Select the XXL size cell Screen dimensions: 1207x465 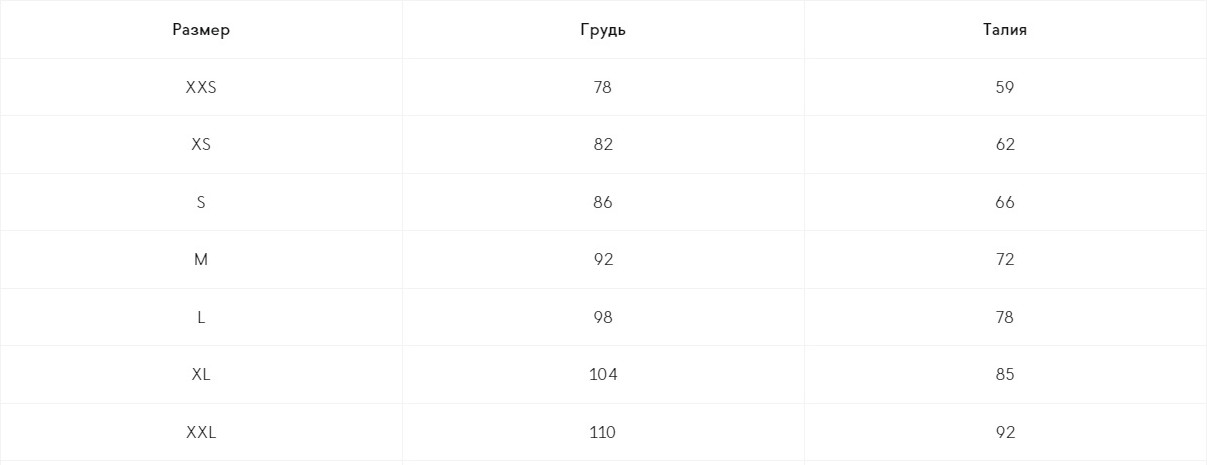coord(201,433)
